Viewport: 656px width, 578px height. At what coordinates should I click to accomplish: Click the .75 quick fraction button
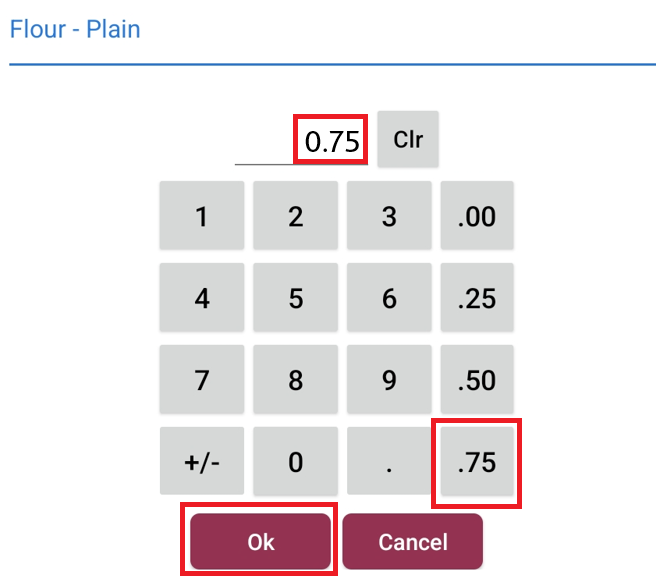click(477, 462)
